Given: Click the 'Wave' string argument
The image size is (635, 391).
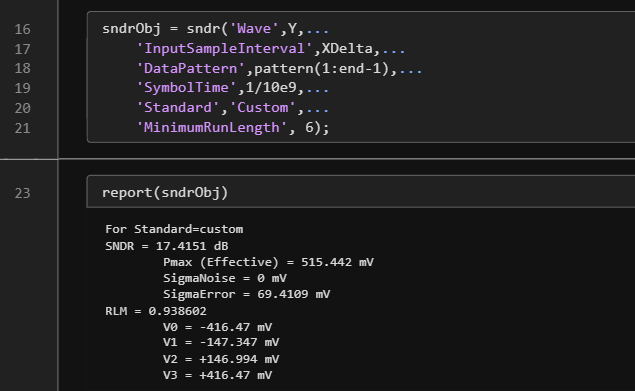Looking at the screenshot, I should [x=254, y=29].
